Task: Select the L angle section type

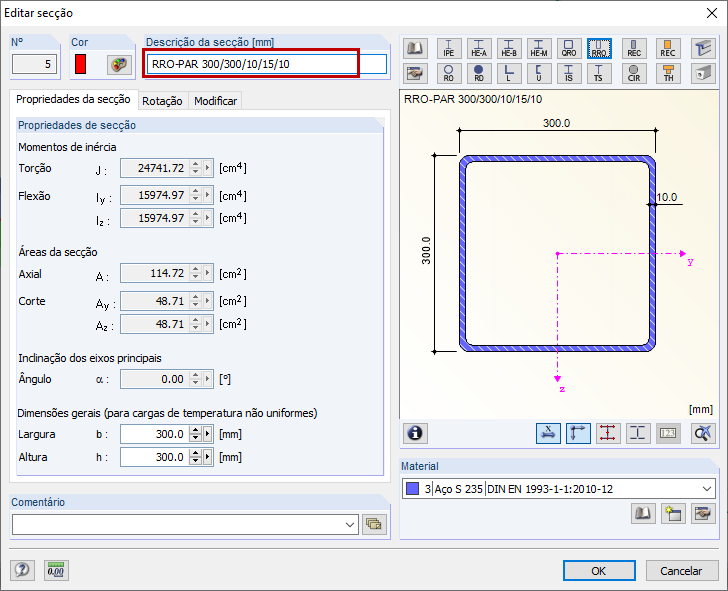Action: pos(509,73)
